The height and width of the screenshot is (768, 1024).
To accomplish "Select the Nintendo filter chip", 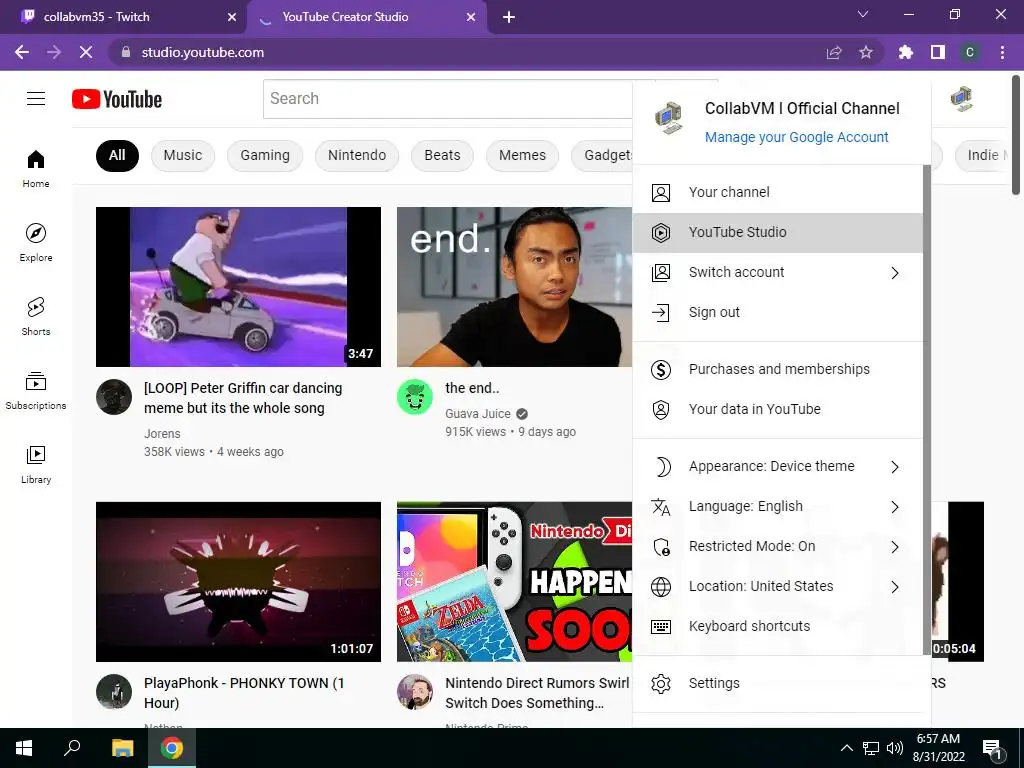I will [357, 155].
